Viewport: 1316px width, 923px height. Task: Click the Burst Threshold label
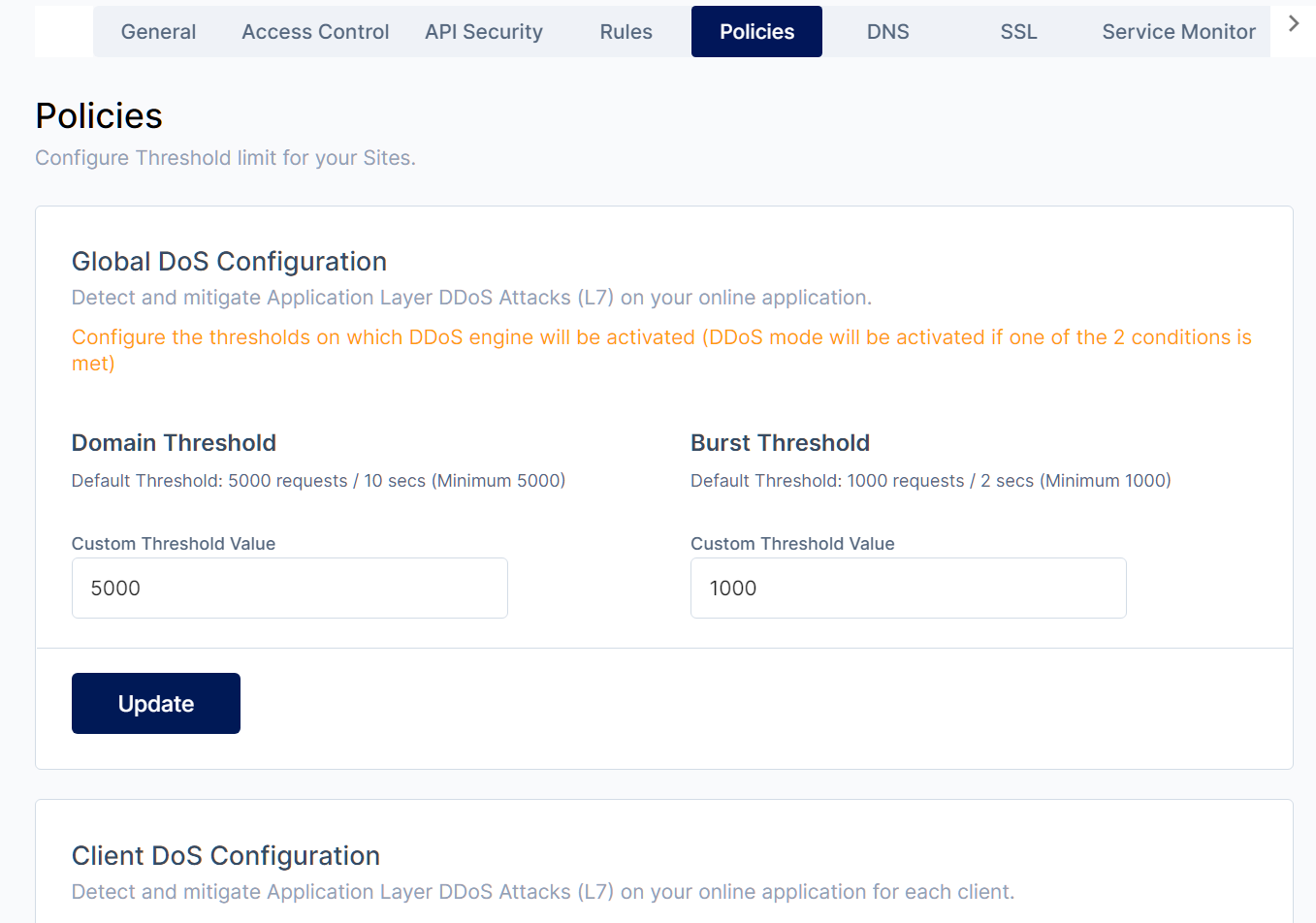[780, 443]
